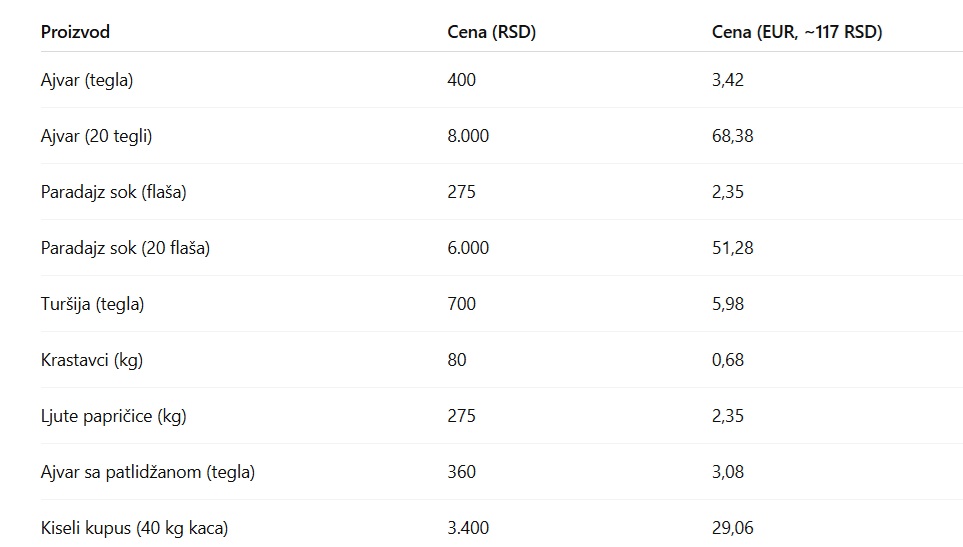
Task: Select the 68,38 EUR price cell
Action: tap(732, 136)
